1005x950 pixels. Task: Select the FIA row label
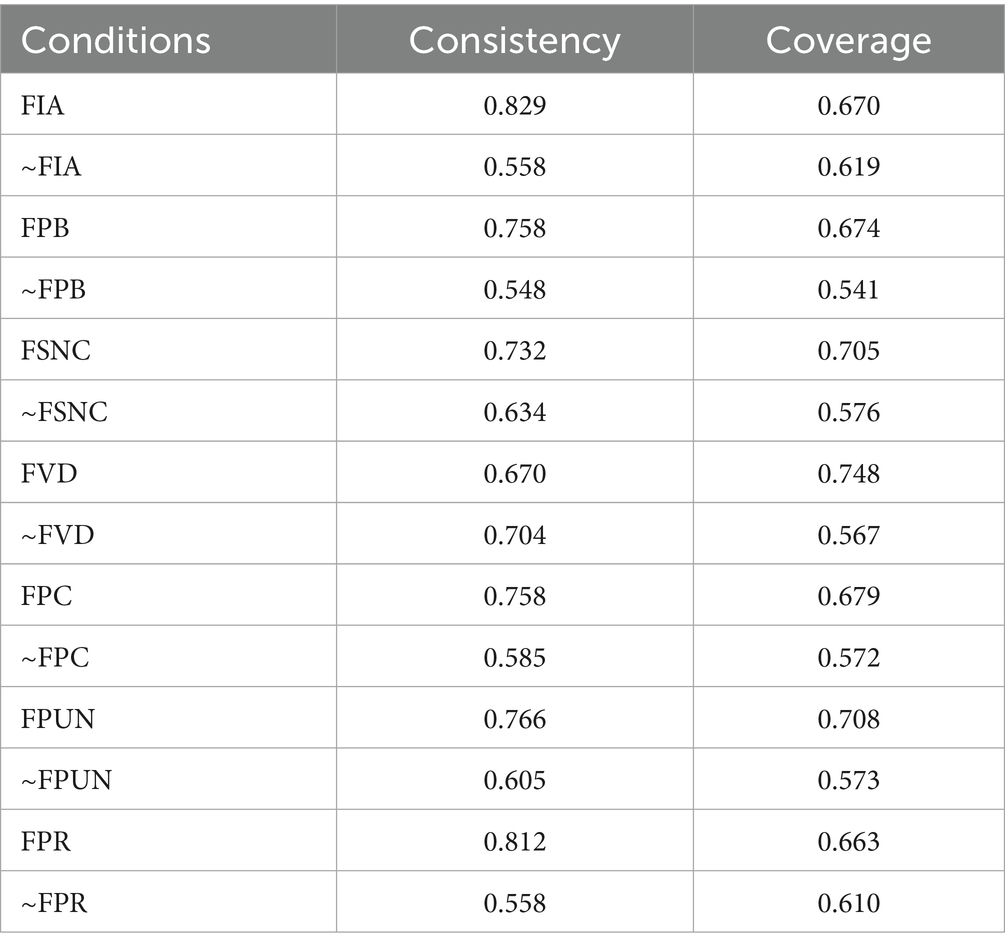tap(43, 105)
